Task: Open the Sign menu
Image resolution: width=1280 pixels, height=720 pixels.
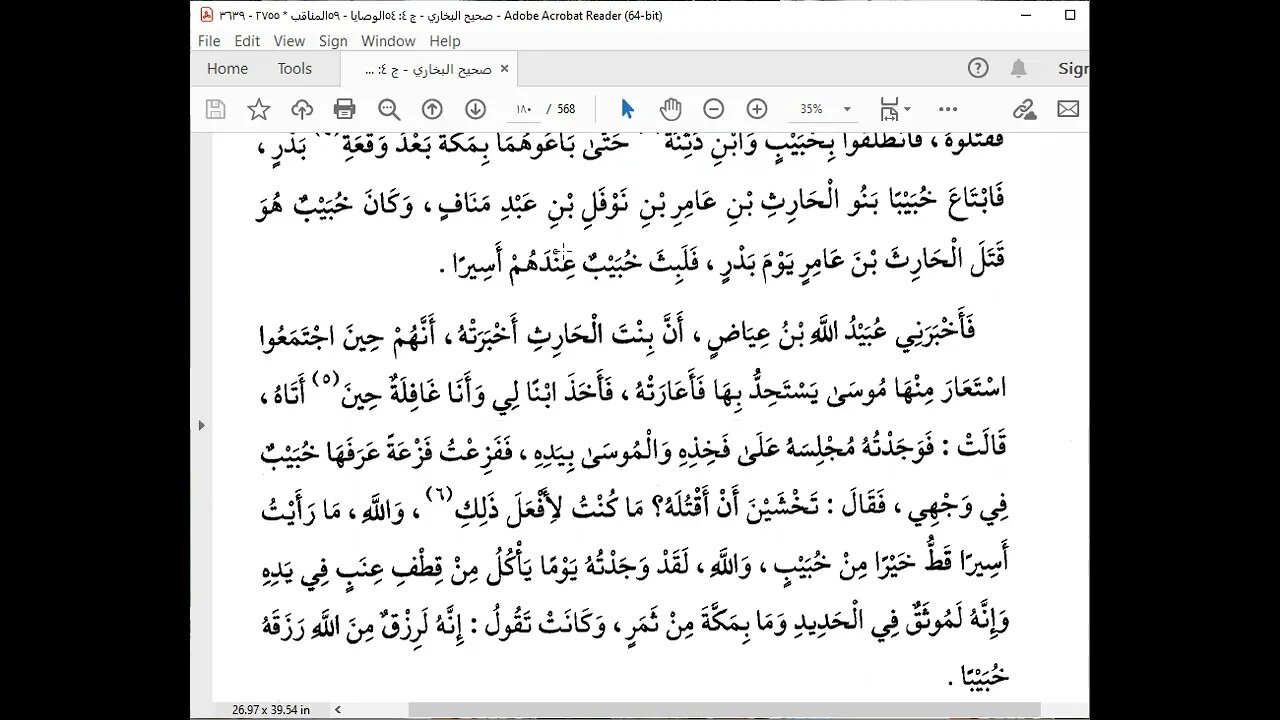Action: pyautogui.click(x=333, y=41)
